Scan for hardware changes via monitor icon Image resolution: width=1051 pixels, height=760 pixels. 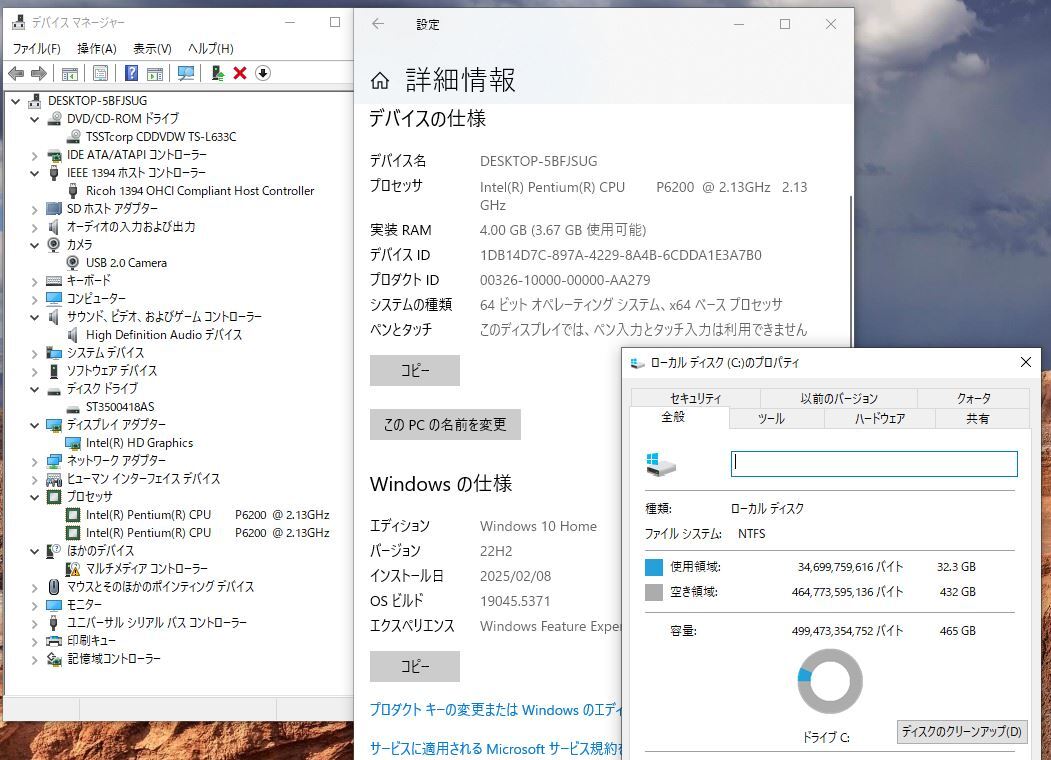pyautogui.click(x=186, y=73)
